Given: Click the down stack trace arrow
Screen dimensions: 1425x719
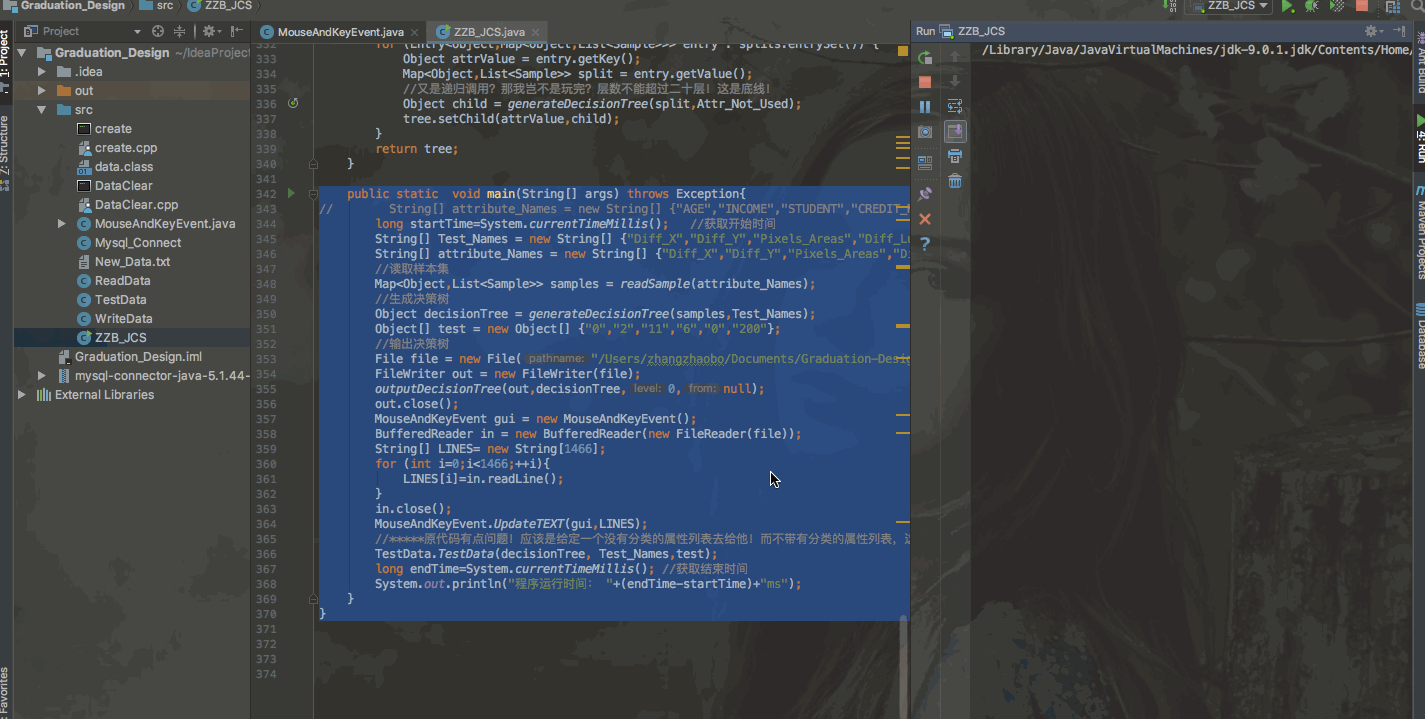Looking at the screenshot, I should [x=955, y=82].
